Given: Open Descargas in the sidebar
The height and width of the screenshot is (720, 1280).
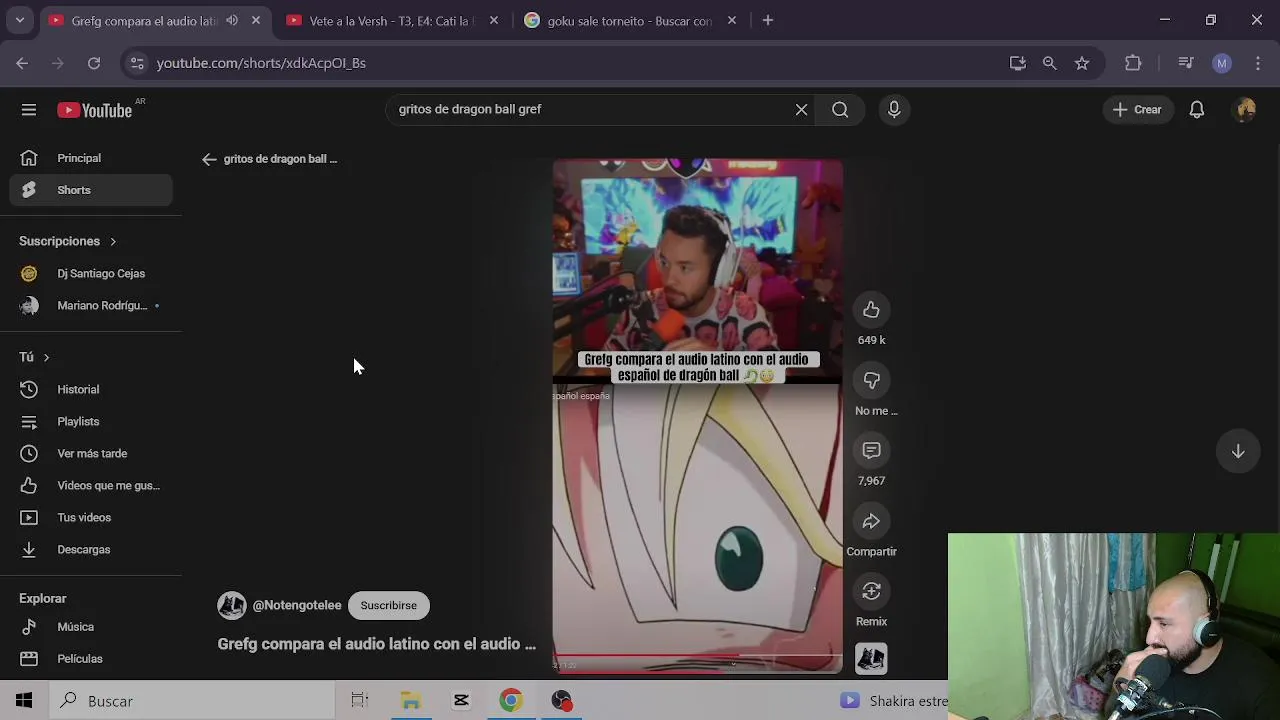Looking at the screenshot, I should 91,549.
